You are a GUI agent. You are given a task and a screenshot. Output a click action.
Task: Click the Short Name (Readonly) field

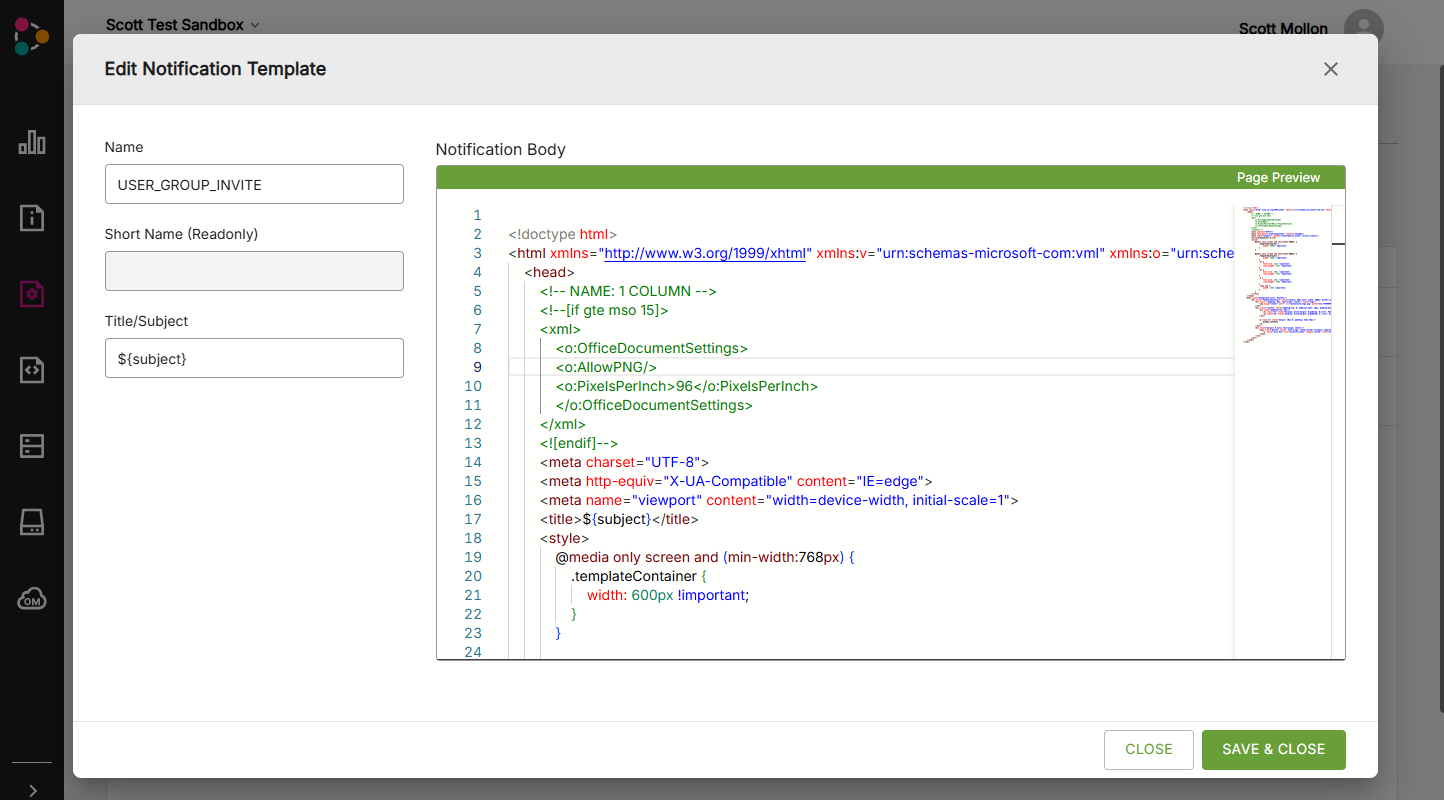(254, 271)
